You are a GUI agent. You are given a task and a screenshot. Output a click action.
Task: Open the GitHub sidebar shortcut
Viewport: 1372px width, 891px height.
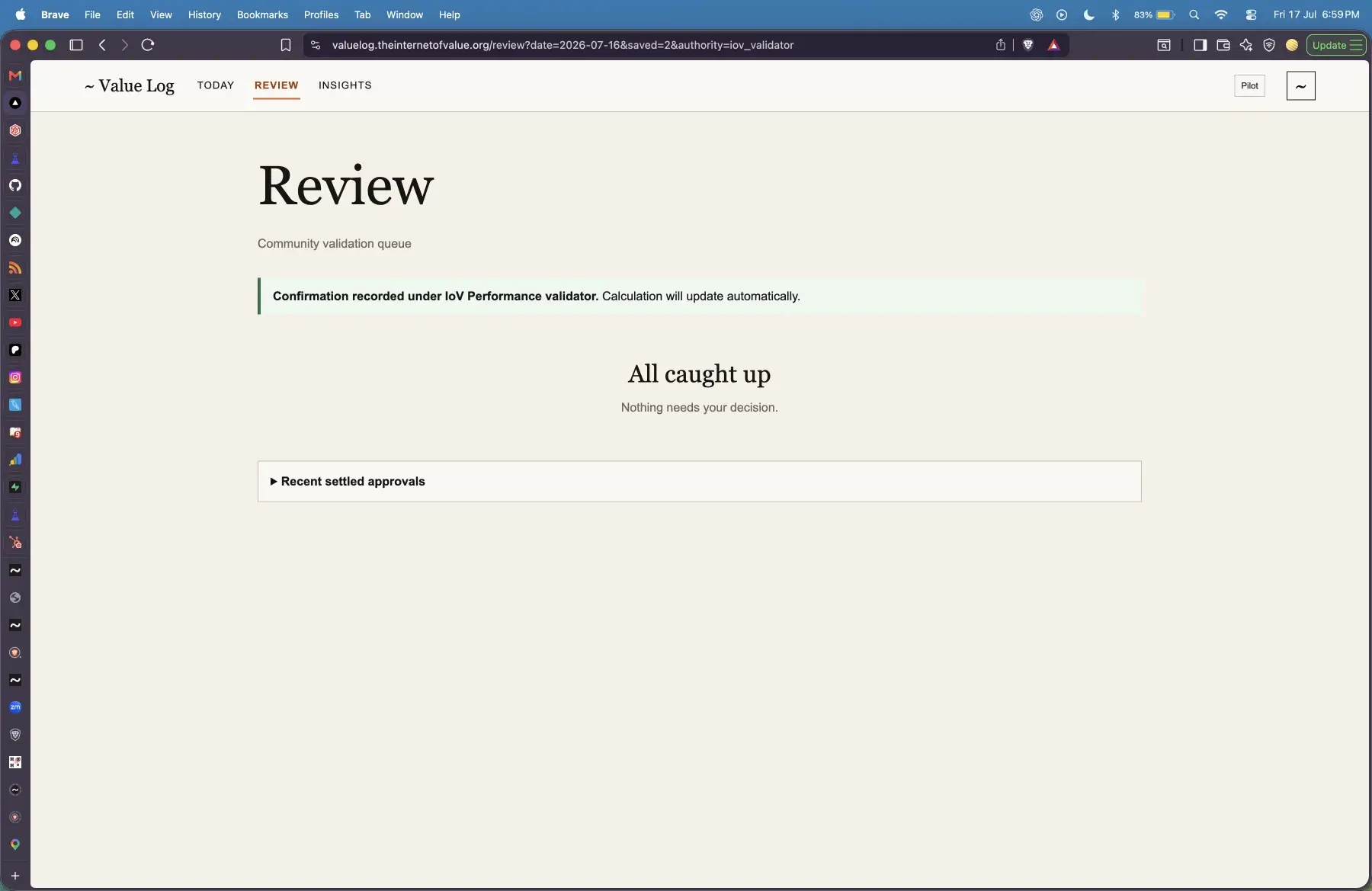pyautogui.click(x=14, y=185)
